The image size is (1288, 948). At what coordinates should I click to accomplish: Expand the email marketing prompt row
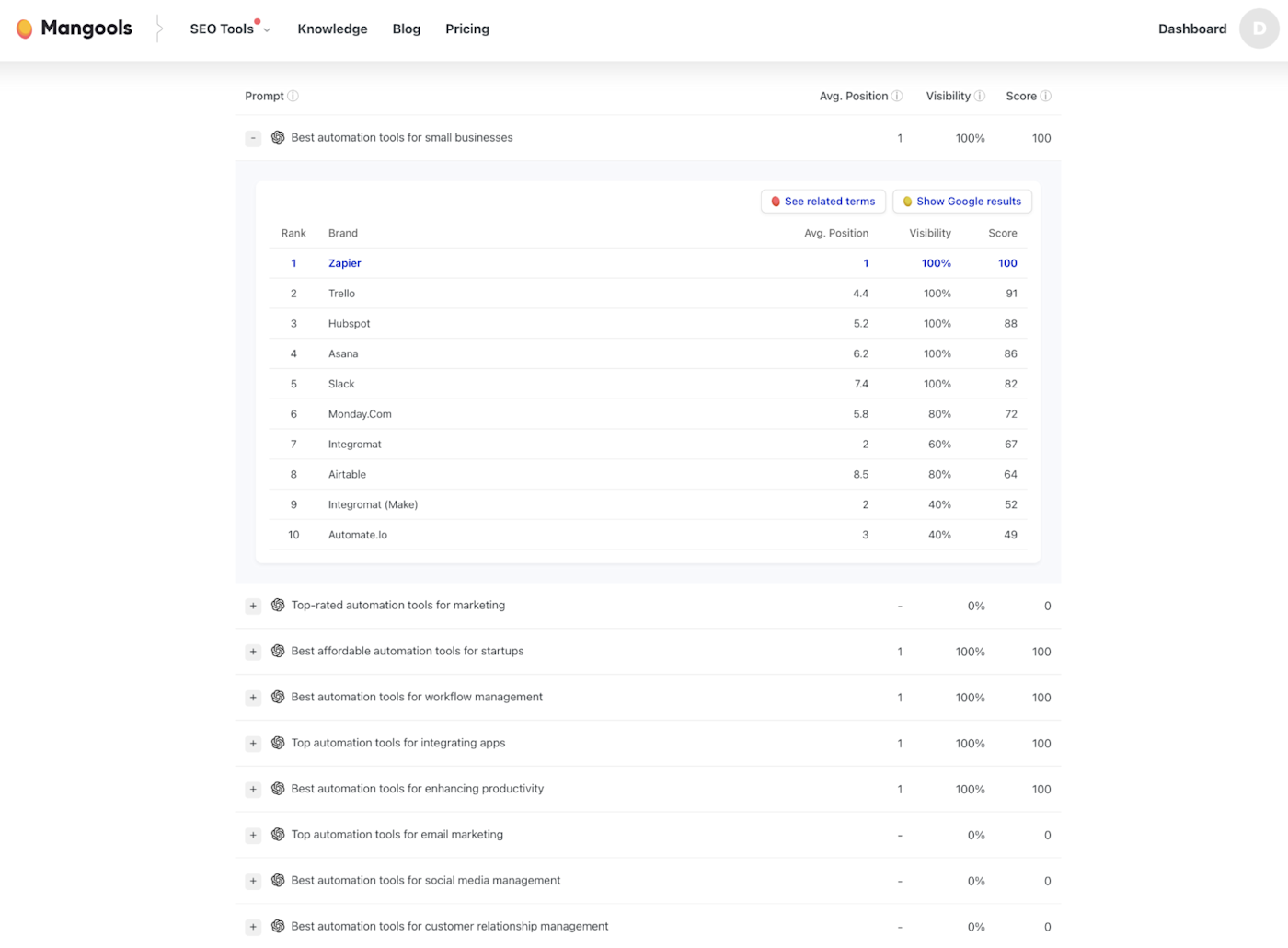point(253,836)
